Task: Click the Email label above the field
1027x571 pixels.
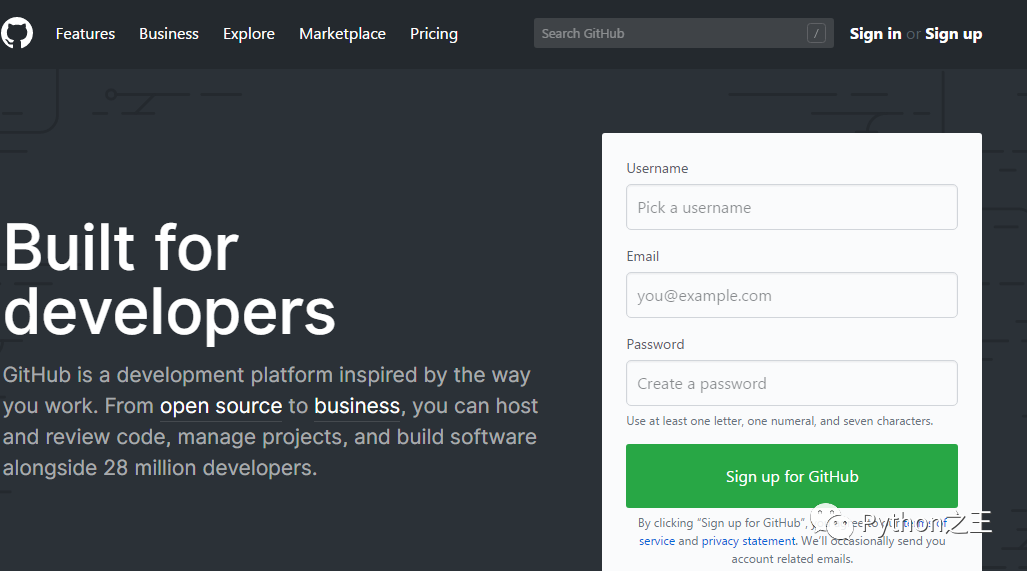Action: pyautogui.click(x=643, y=256)
